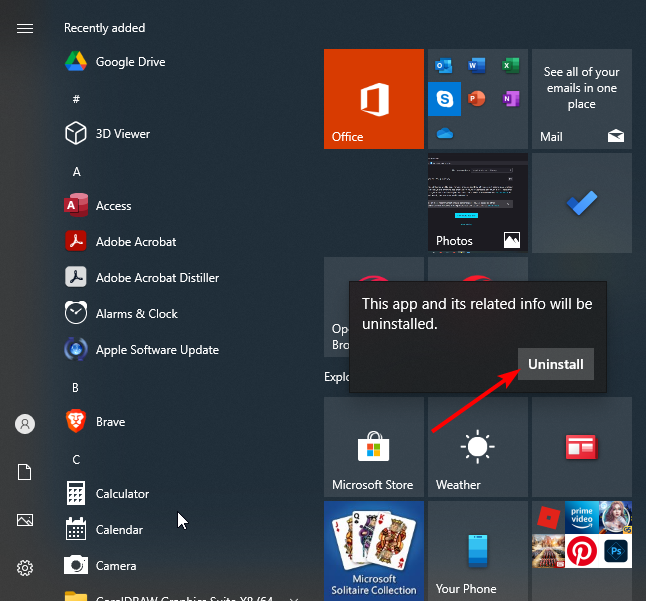The height and width of the screenshot is (601, 646).
Task: Open the Settings gear icon
Action: click(x=25, y=568)
